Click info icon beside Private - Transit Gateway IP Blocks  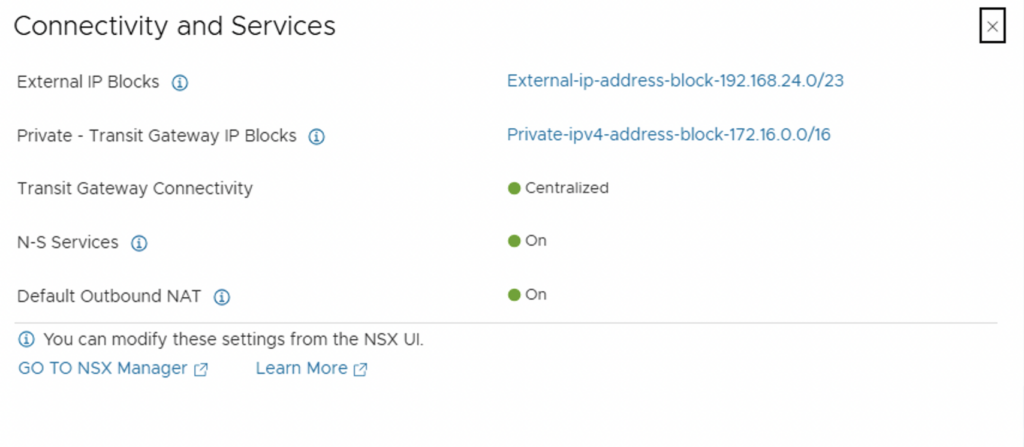tap(317, 137)
